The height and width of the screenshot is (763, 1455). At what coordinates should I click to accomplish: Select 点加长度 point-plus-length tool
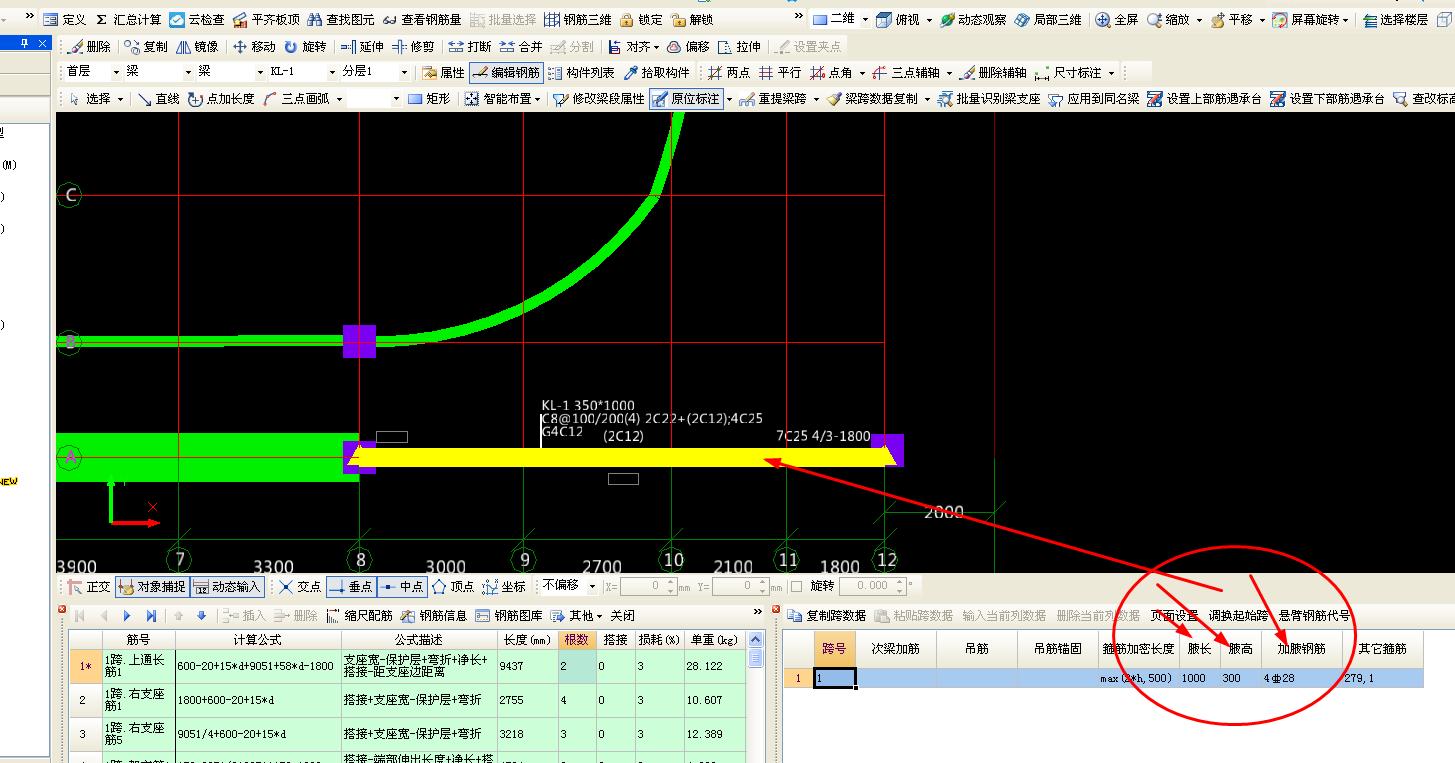coord(221,99)
